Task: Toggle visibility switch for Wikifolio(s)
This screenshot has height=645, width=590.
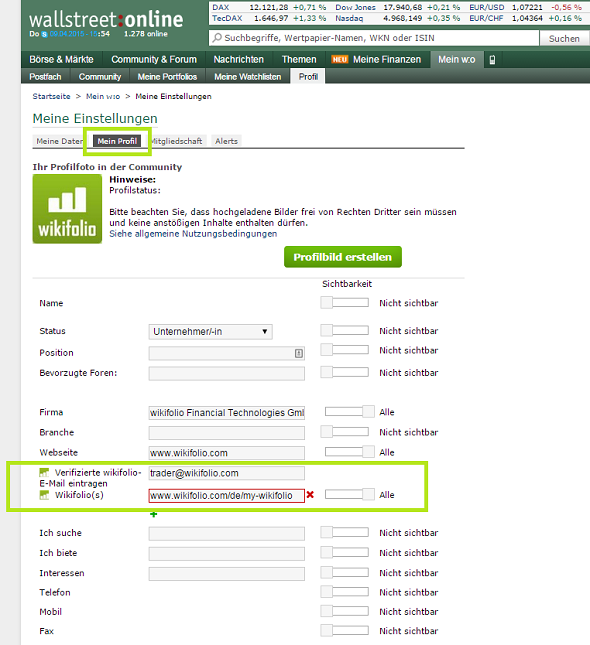Action: point(350,494)
